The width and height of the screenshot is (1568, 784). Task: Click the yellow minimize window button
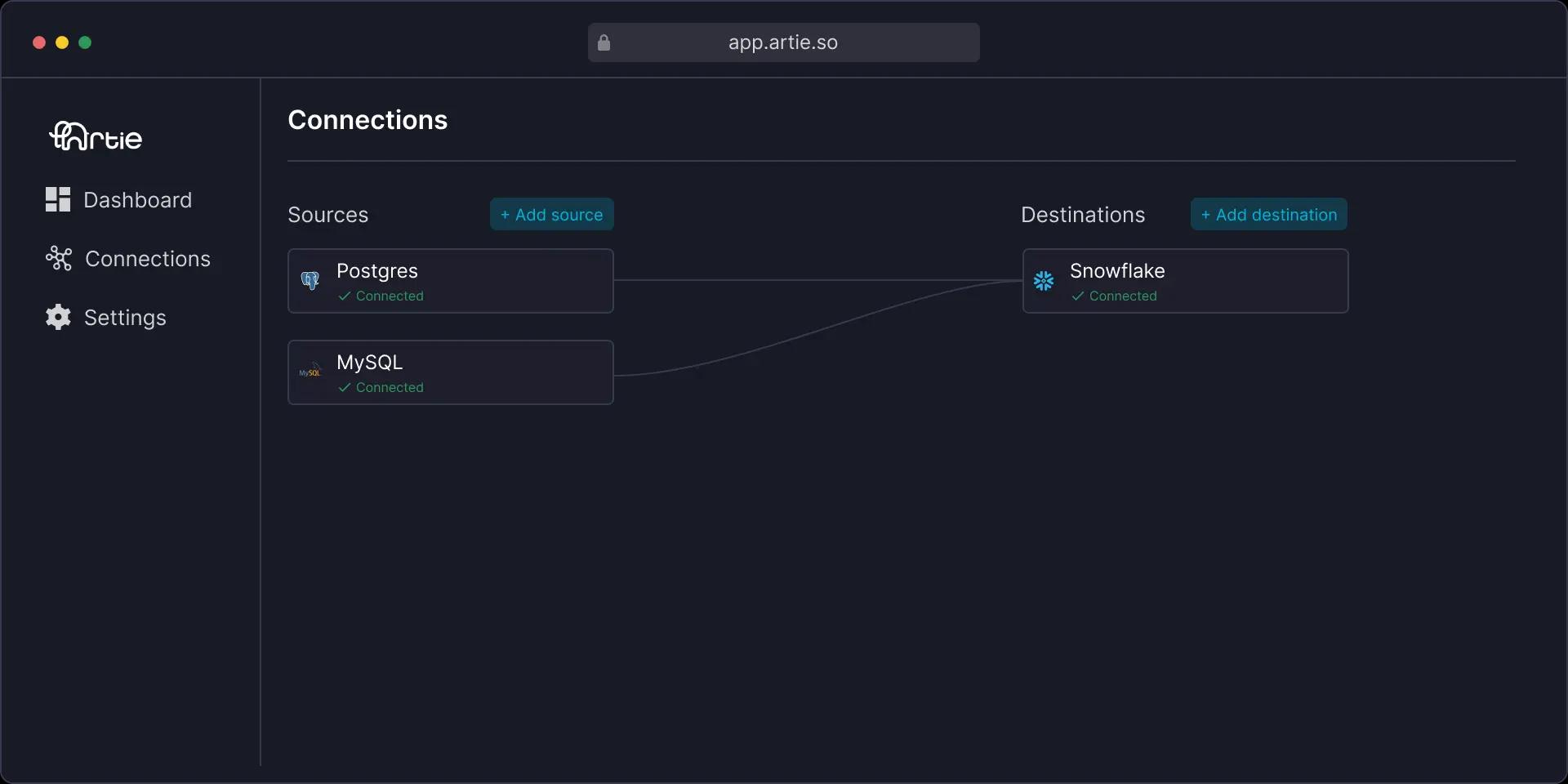pos(62,42)
